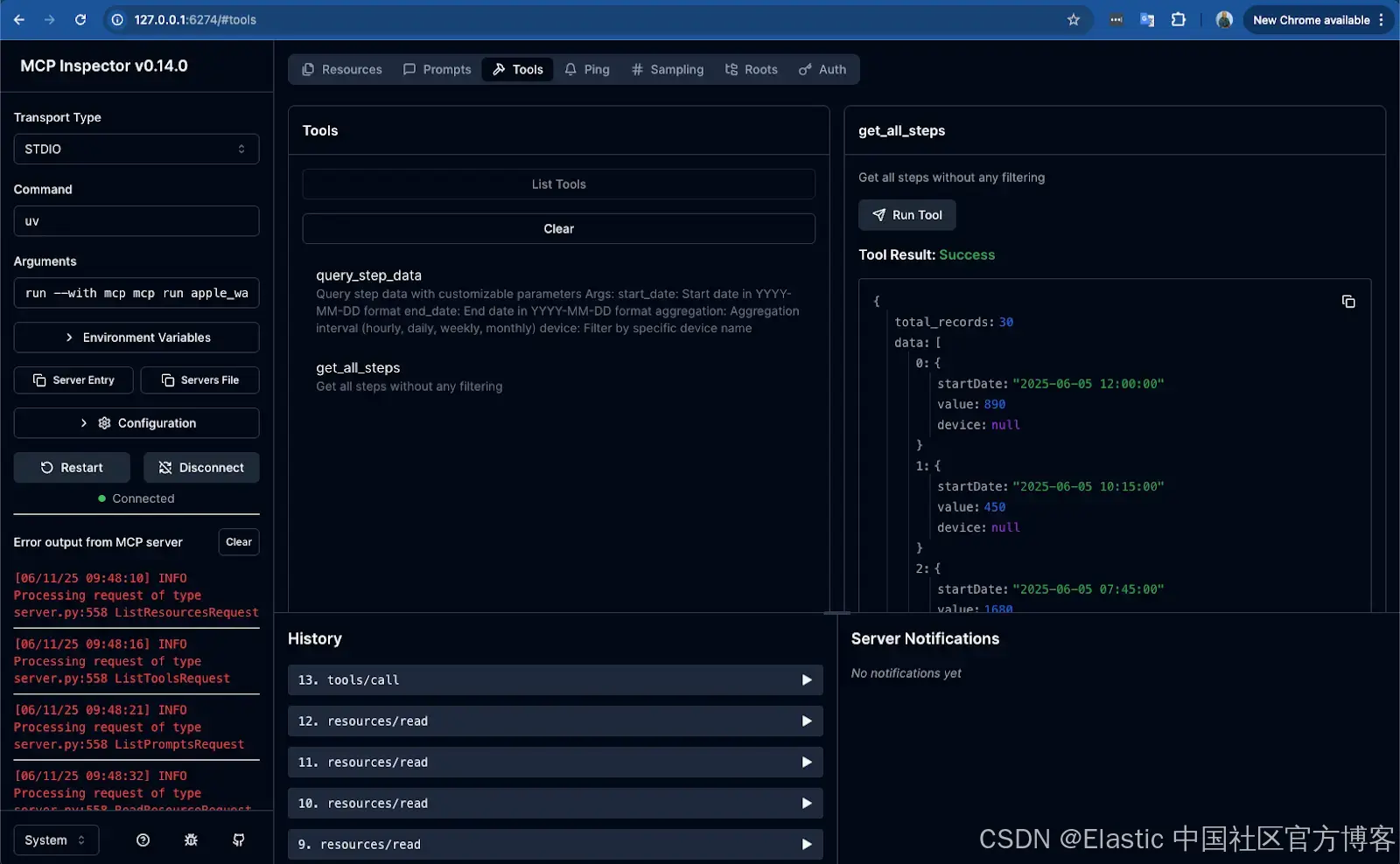
Task: Click the Disconnect button
Action: click(x=201, y=467)
